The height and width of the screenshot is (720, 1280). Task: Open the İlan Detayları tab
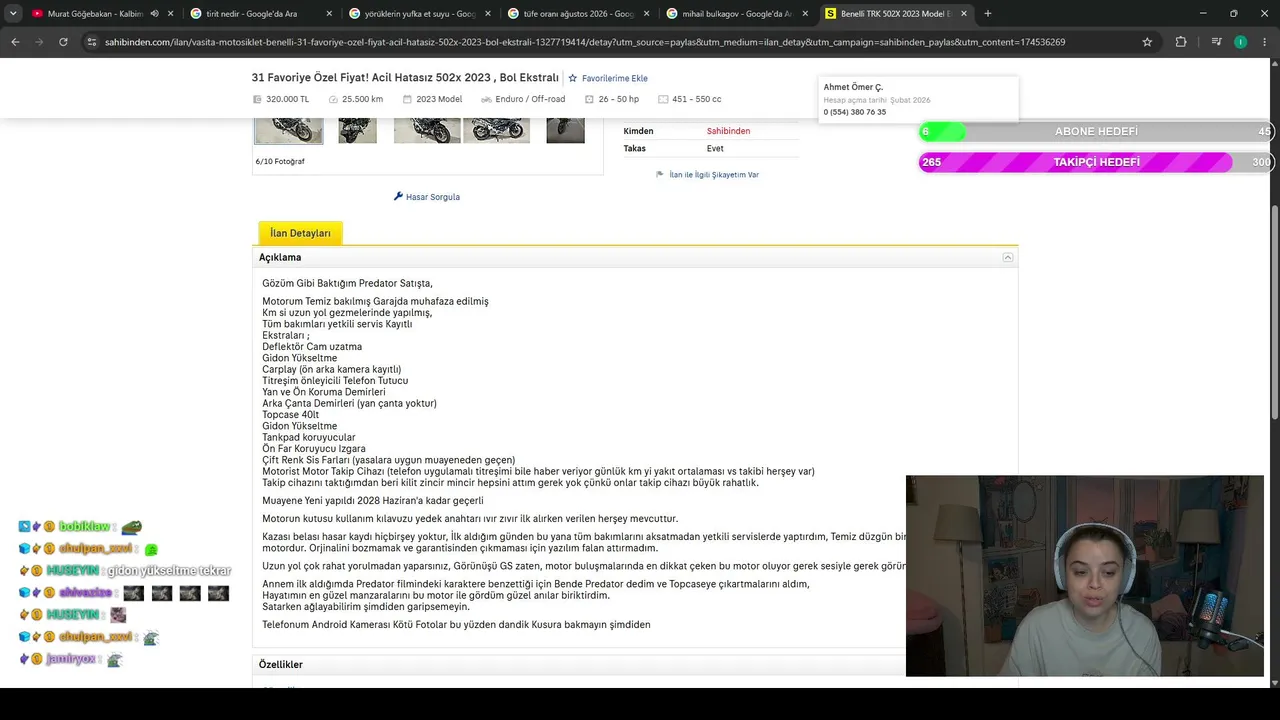300,233
